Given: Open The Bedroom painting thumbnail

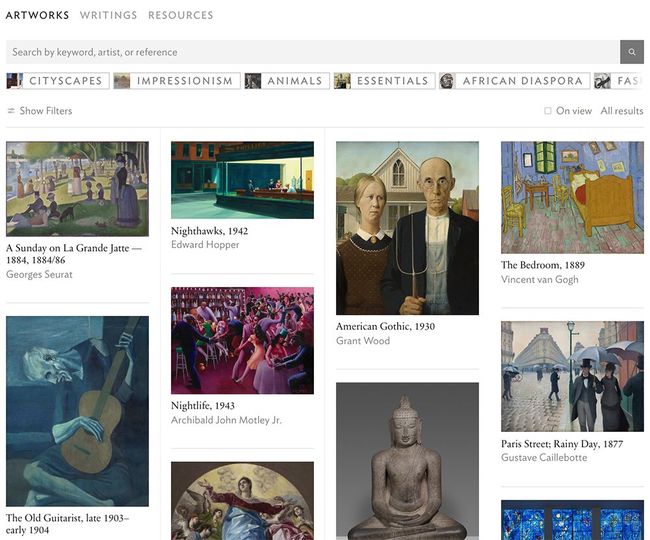Looking at the screenshot, I should point(572,197).
